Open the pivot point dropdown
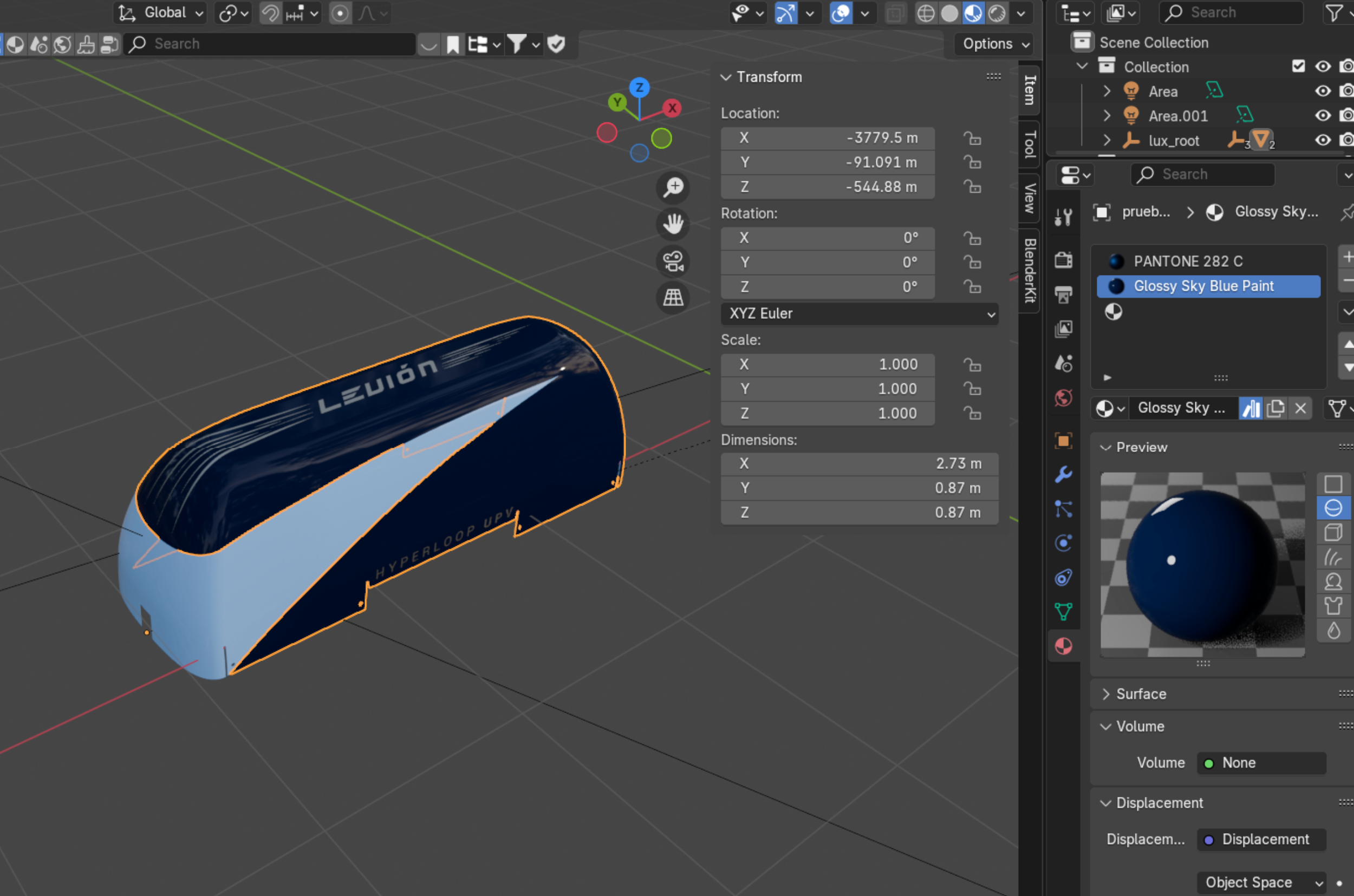This screenshot has height=896, width=1354. 233,12
